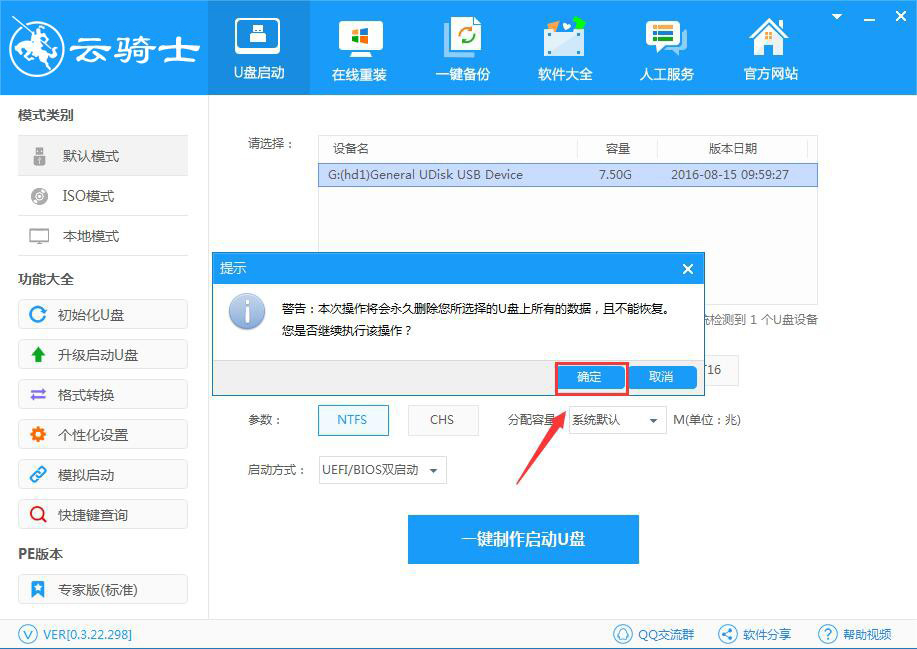917x649 pixels.
Task: Open 系统默认 capacity dropdown
Action: click(x=618, y=420)
